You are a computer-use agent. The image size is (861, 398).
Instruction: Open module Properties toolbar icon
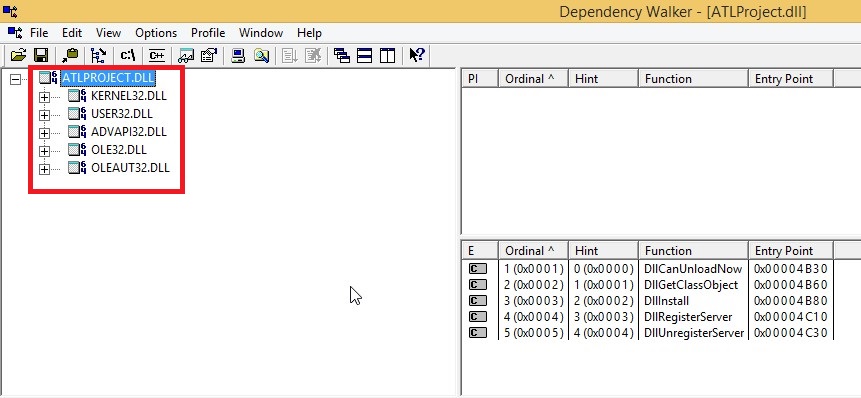209,55
